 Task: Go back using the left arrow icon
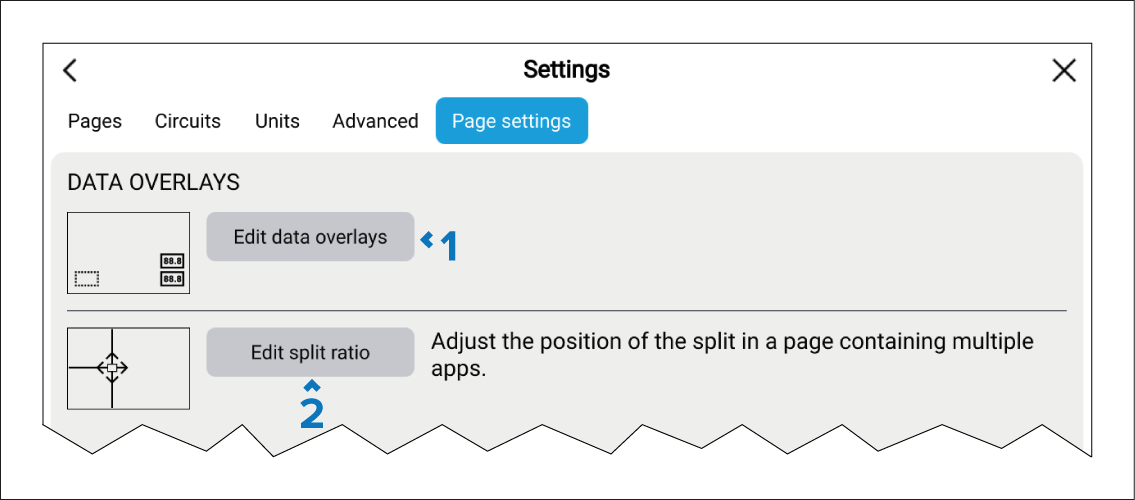pyautogui.click(x=70, y=70)
